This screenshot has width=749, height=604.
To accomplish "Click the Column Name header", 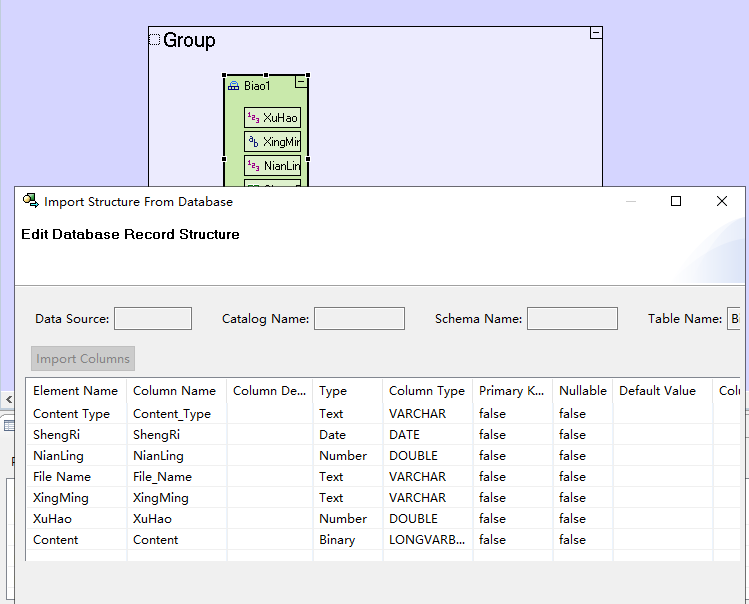I will point(177,390).
